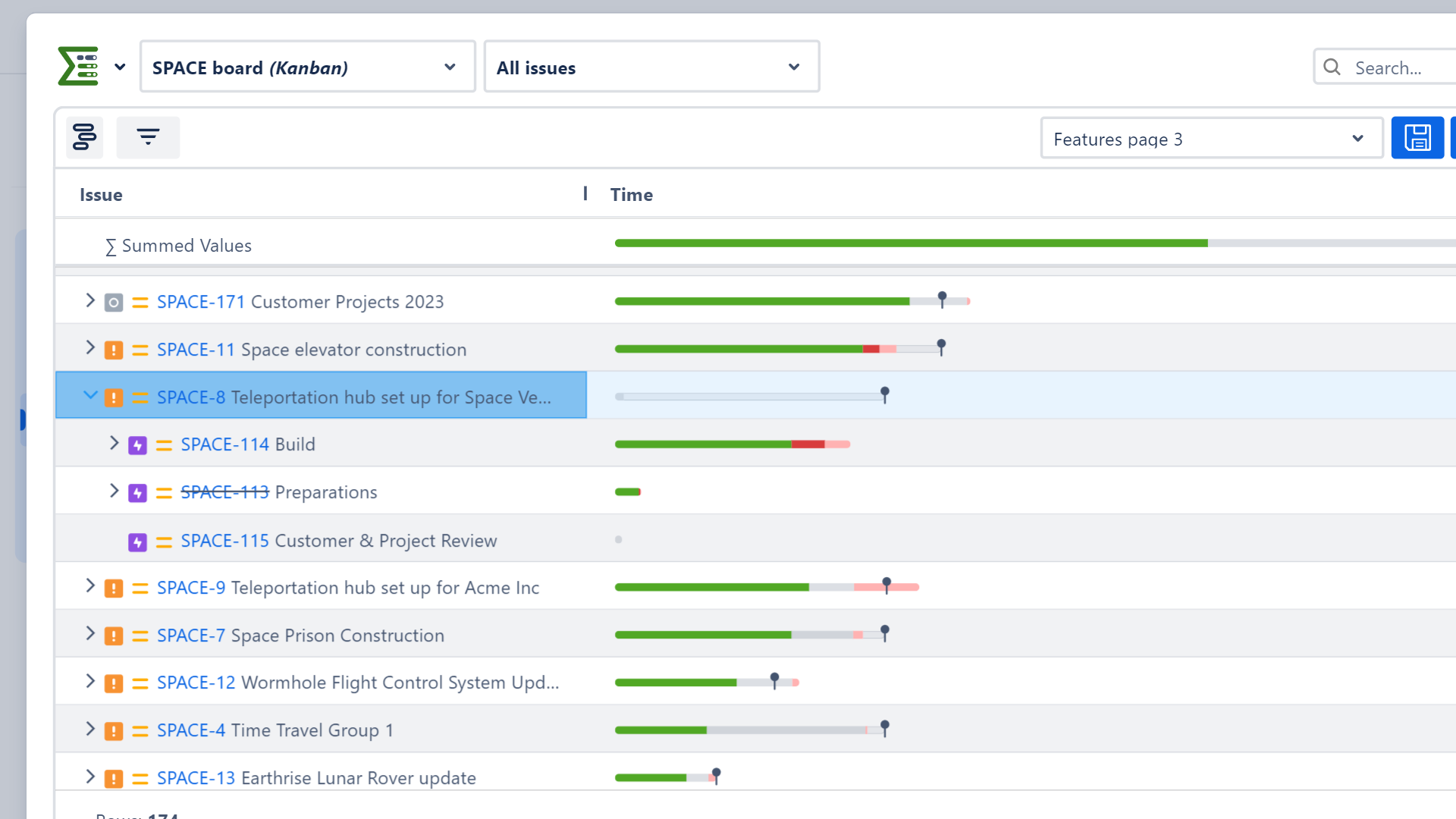Open the All issues filter dropdown
The image size is (1456, 819).
(651, 67)
